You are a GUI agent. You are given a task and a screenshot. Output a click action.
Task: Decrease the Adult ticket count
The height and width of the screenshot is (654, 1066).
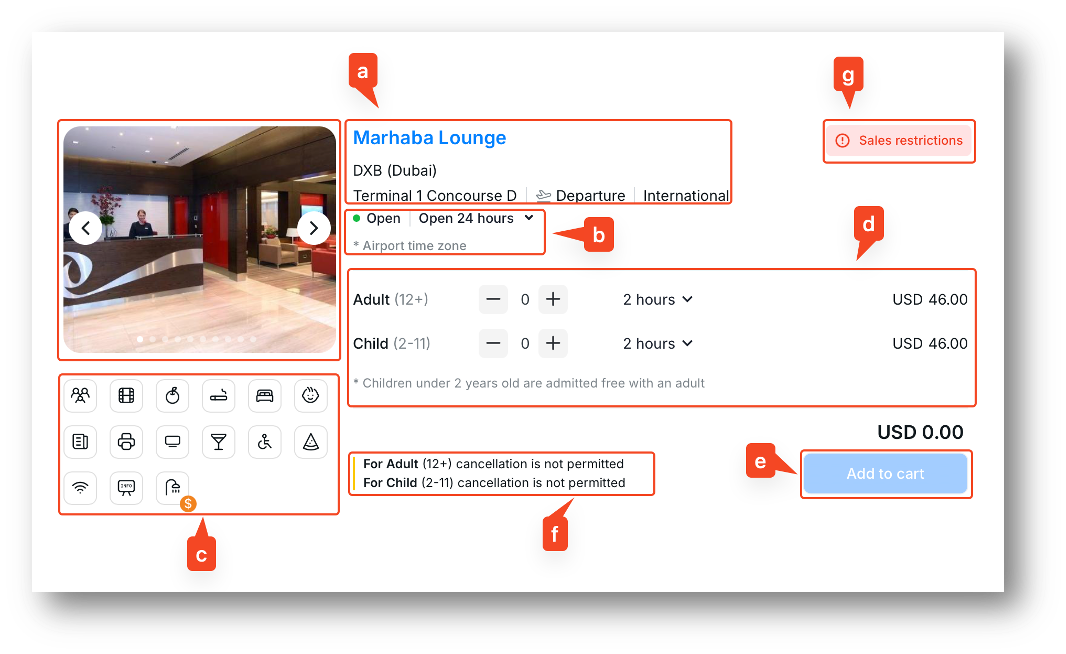tap(493, 299)
